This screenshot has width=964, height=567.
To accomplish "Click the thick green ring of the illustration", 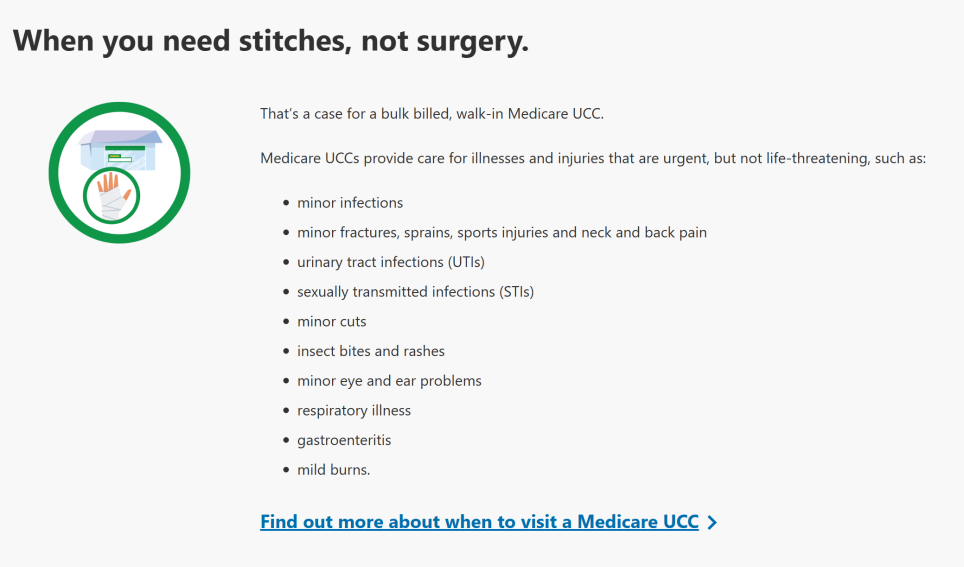I will tap(57, 172).
